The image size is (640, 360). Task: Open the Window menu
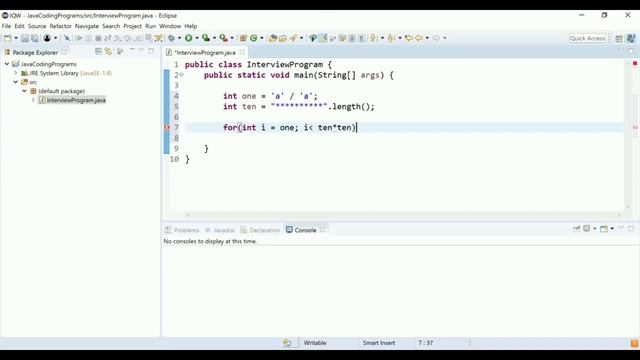pos(170,26)
